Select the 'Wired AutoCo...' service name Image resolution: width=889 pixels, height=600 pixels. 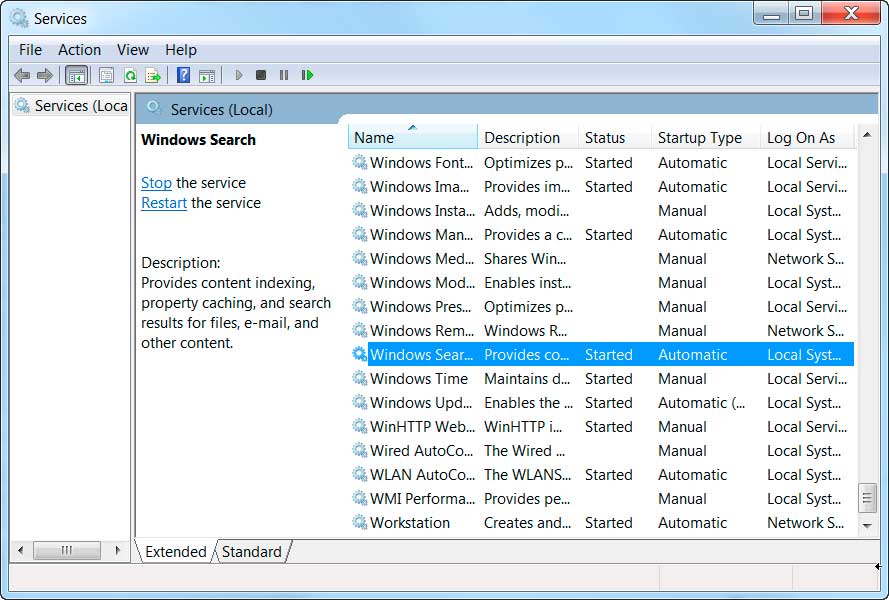pyautogui.click(x=421, y=450)
